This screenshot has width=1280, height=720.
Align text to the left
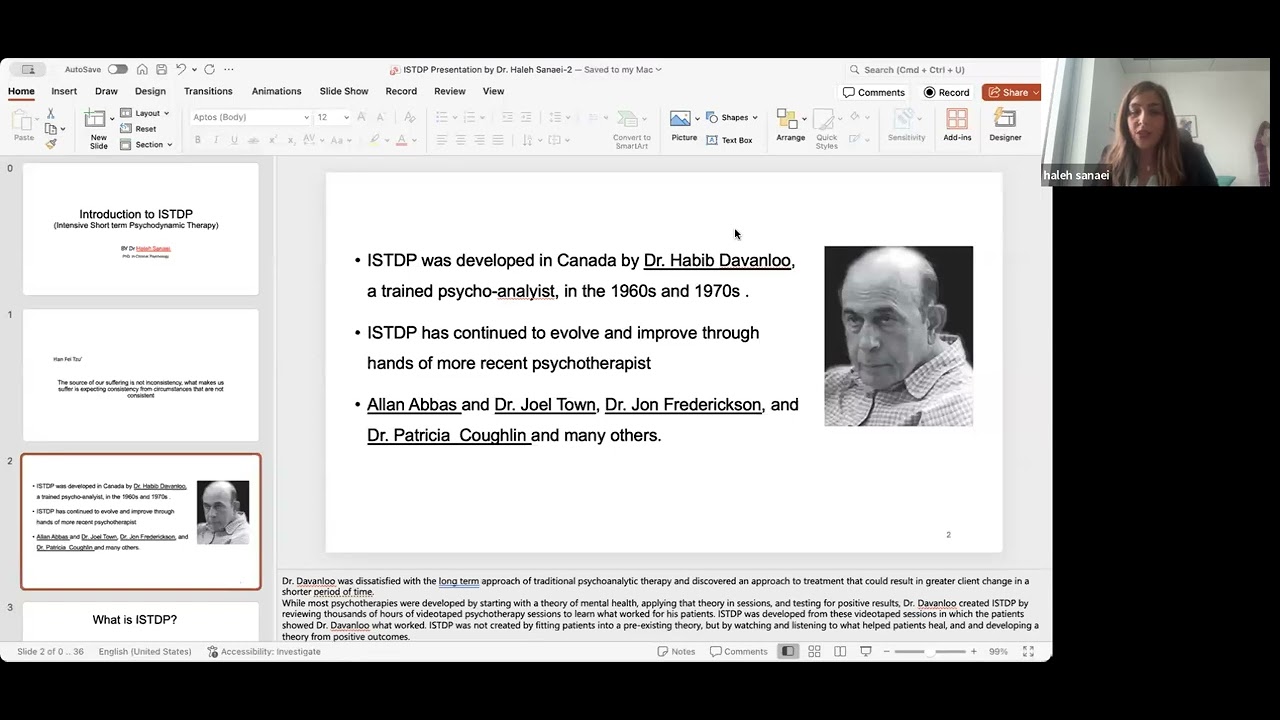(x=442, y=140)
